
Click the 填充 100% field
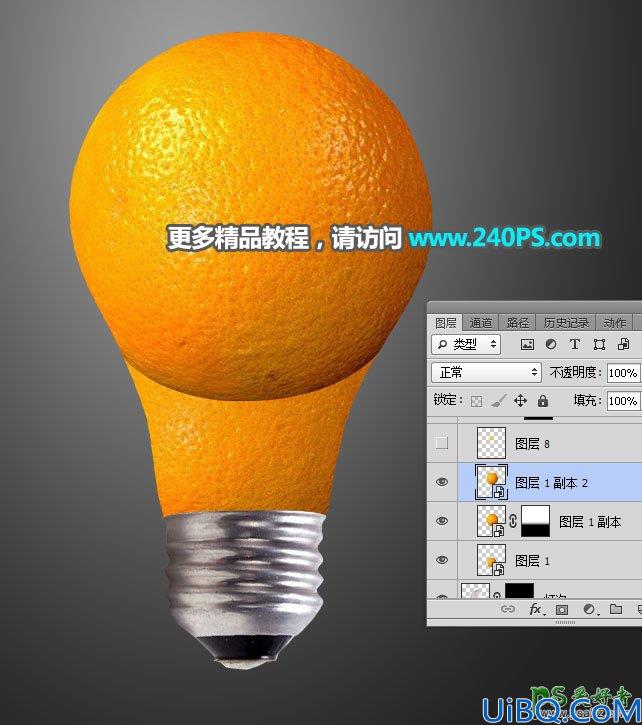pos(623,400)
